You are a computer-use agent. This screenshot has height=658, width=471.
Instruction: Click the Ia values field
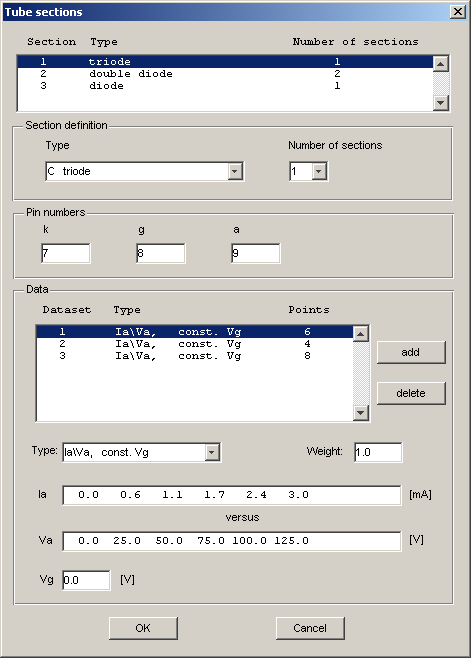tap(232, 495)
